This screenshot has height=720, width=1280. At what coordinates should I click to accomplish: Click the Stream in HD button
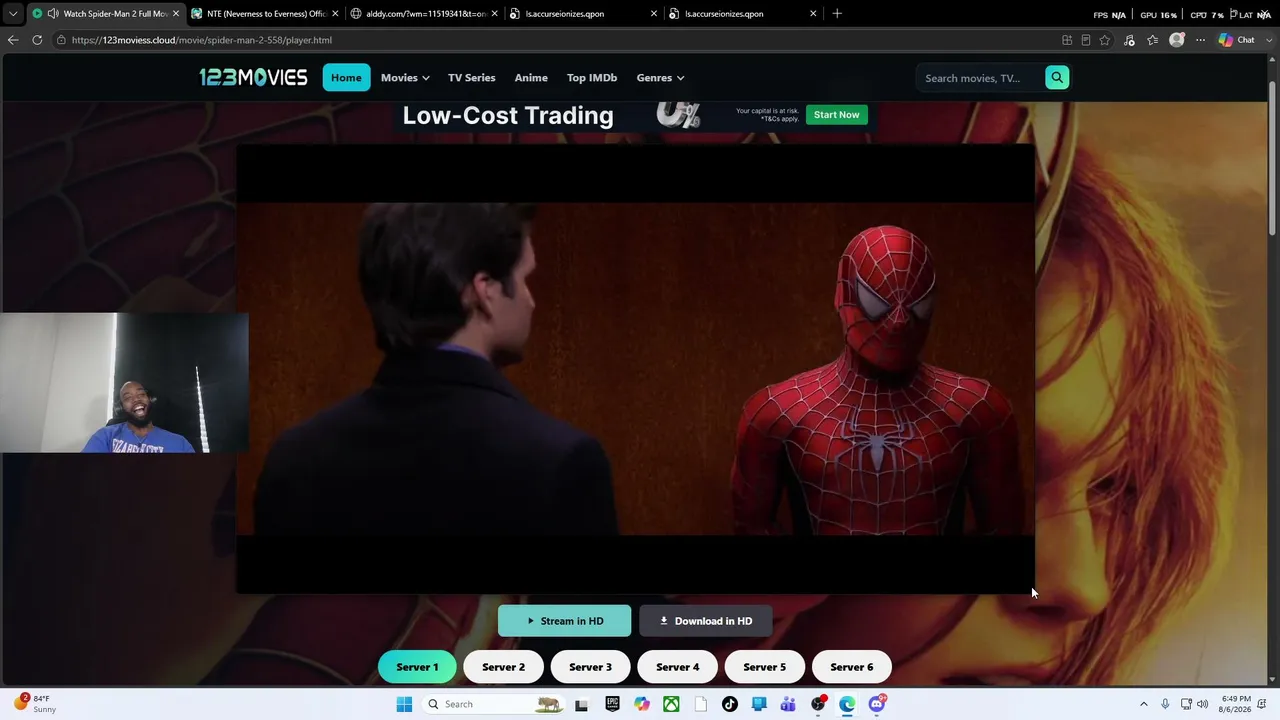coord(565,621)
